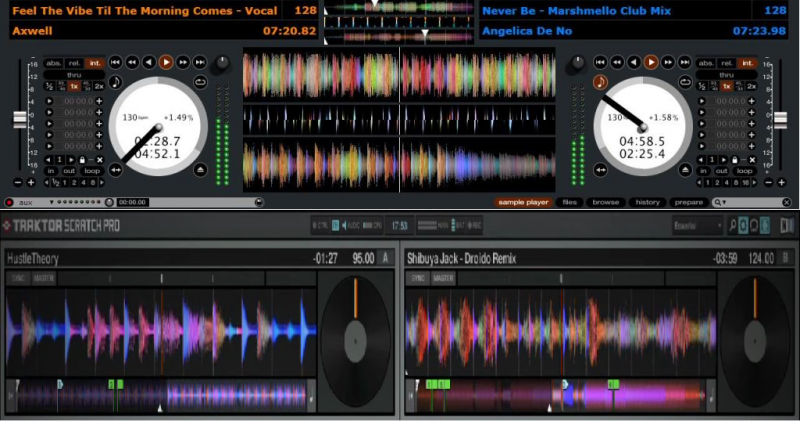Click the Traktor magnifier search icon
The width and height of the screenshot is (800, 422).
click(732, 225)
